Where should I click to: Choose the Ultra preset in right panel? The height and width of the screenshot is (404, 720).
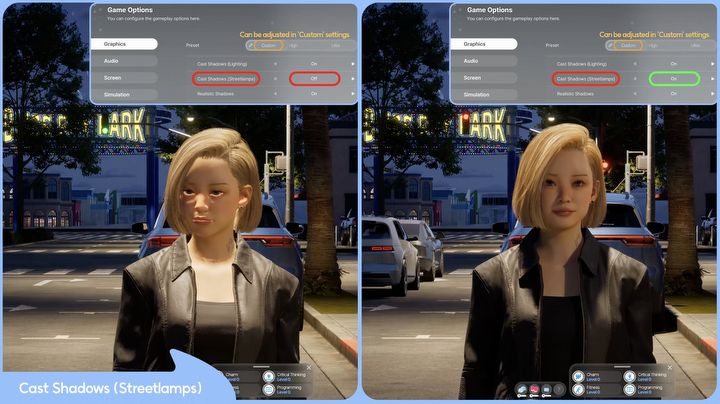(696, 45)
